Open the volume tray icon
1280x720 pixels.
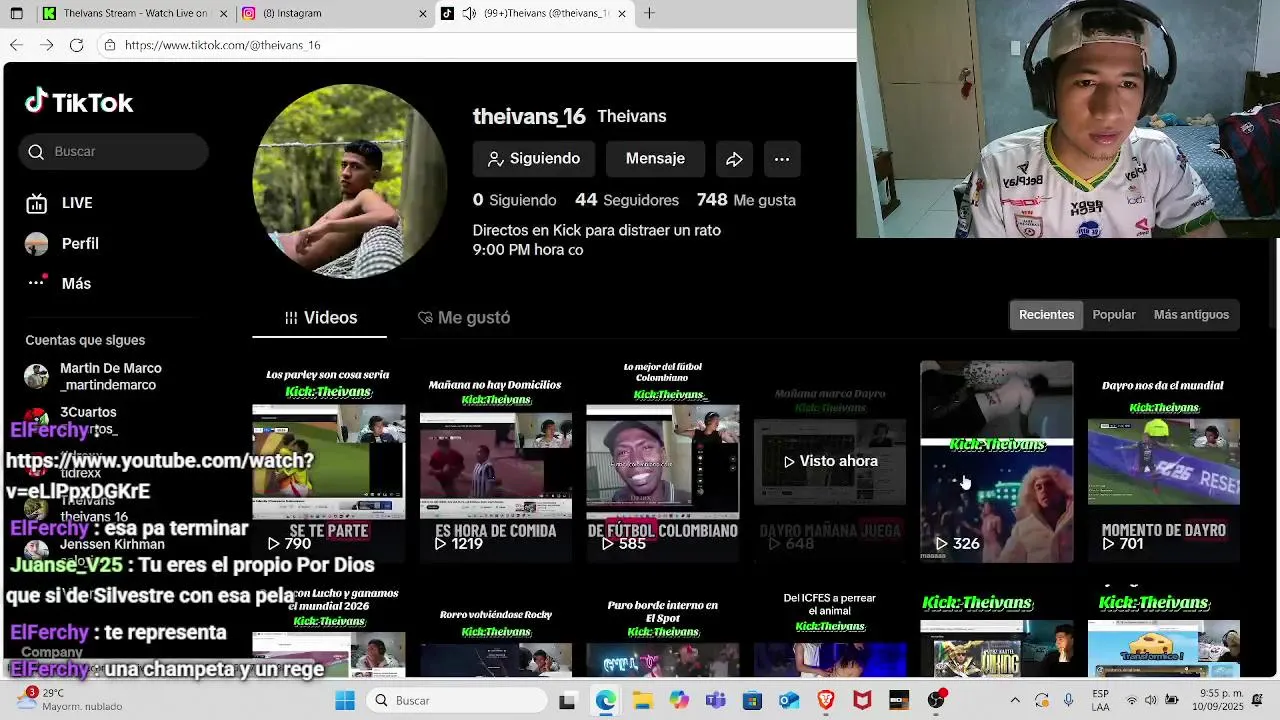click(x=1150, y=700)
